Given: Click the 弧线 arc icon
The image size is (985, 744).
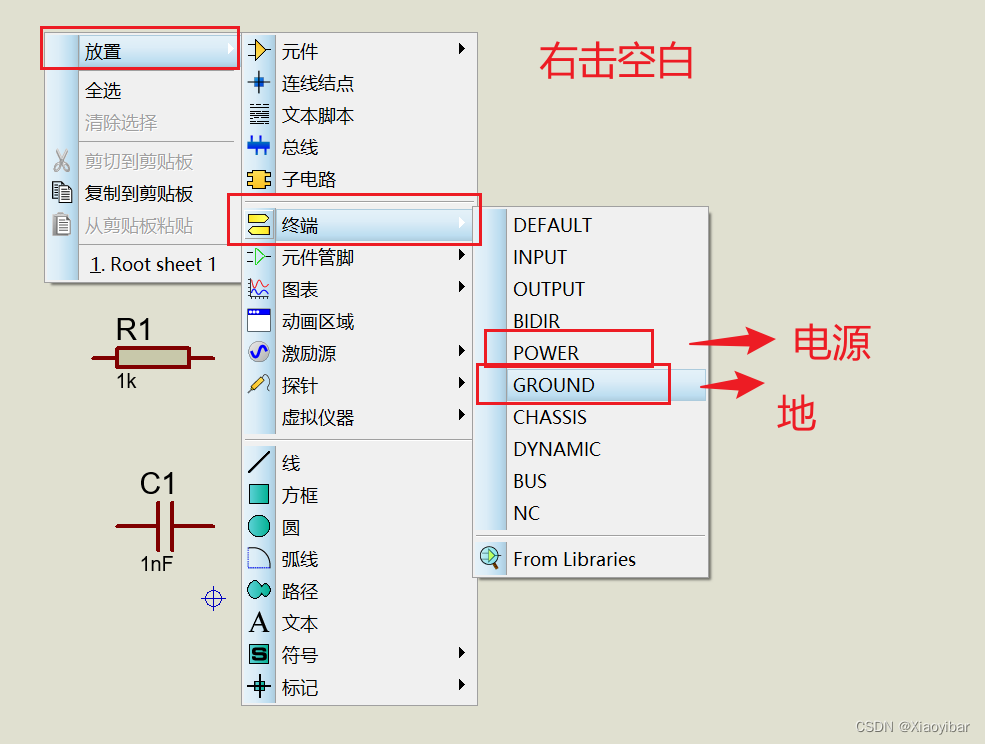Looking at the screenshot, I should click(x=259, y=559).
